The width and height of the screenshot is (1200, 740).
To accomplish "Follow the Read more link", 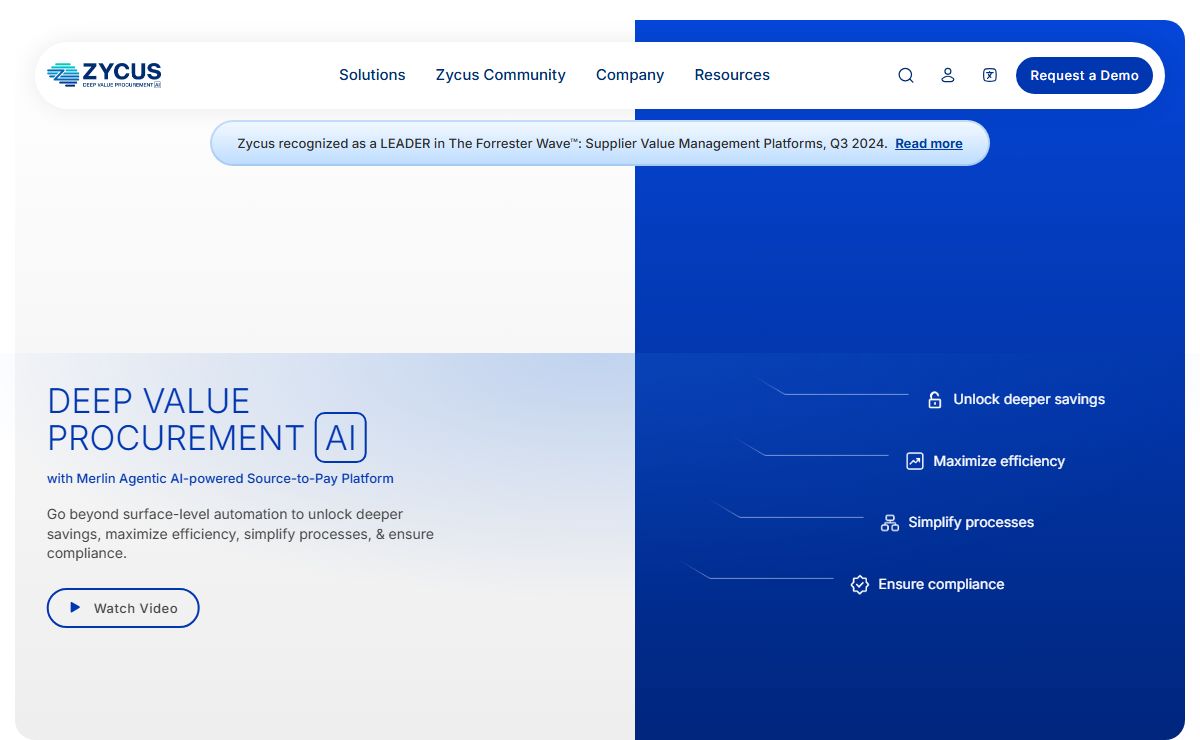I will 929,144.
